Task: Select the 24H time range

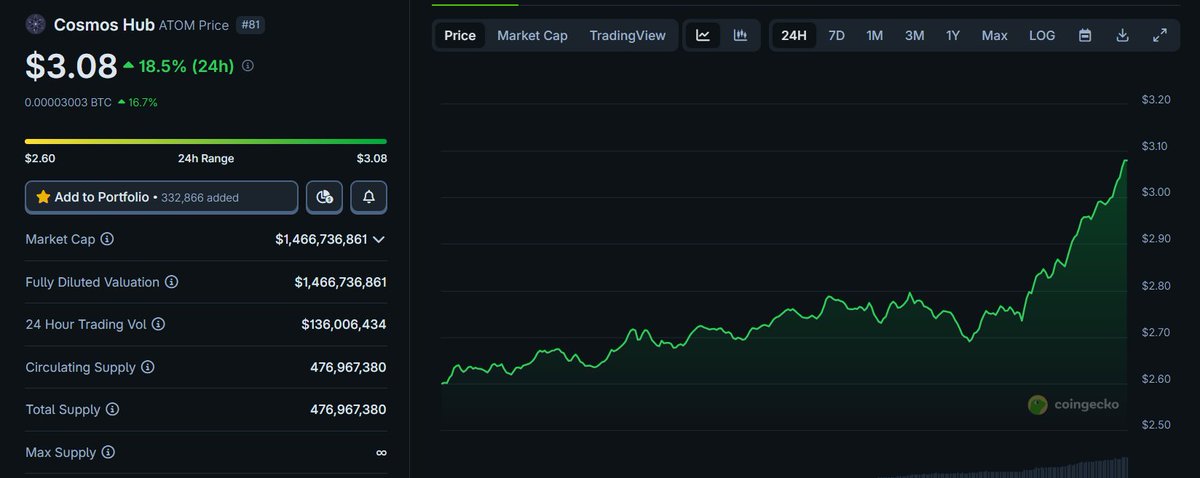Action: coord(793,35)
